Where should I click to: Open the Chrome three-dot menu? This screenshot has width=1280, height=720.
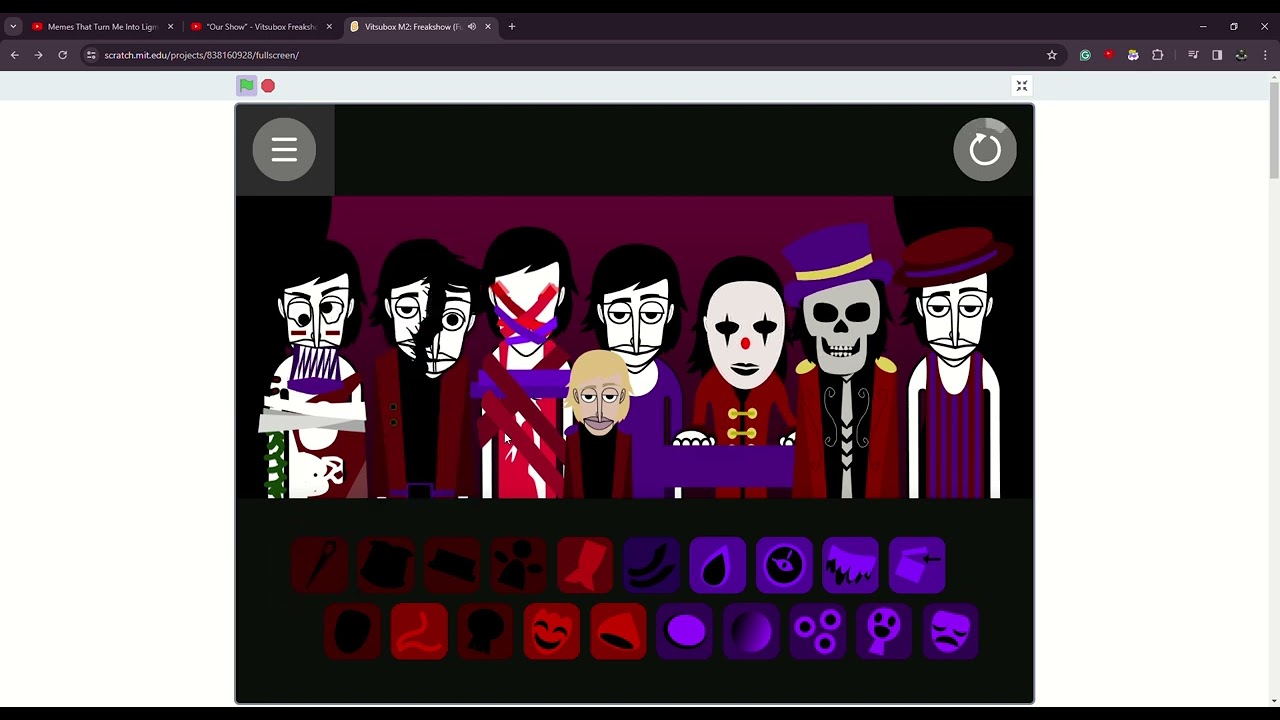1265,55
